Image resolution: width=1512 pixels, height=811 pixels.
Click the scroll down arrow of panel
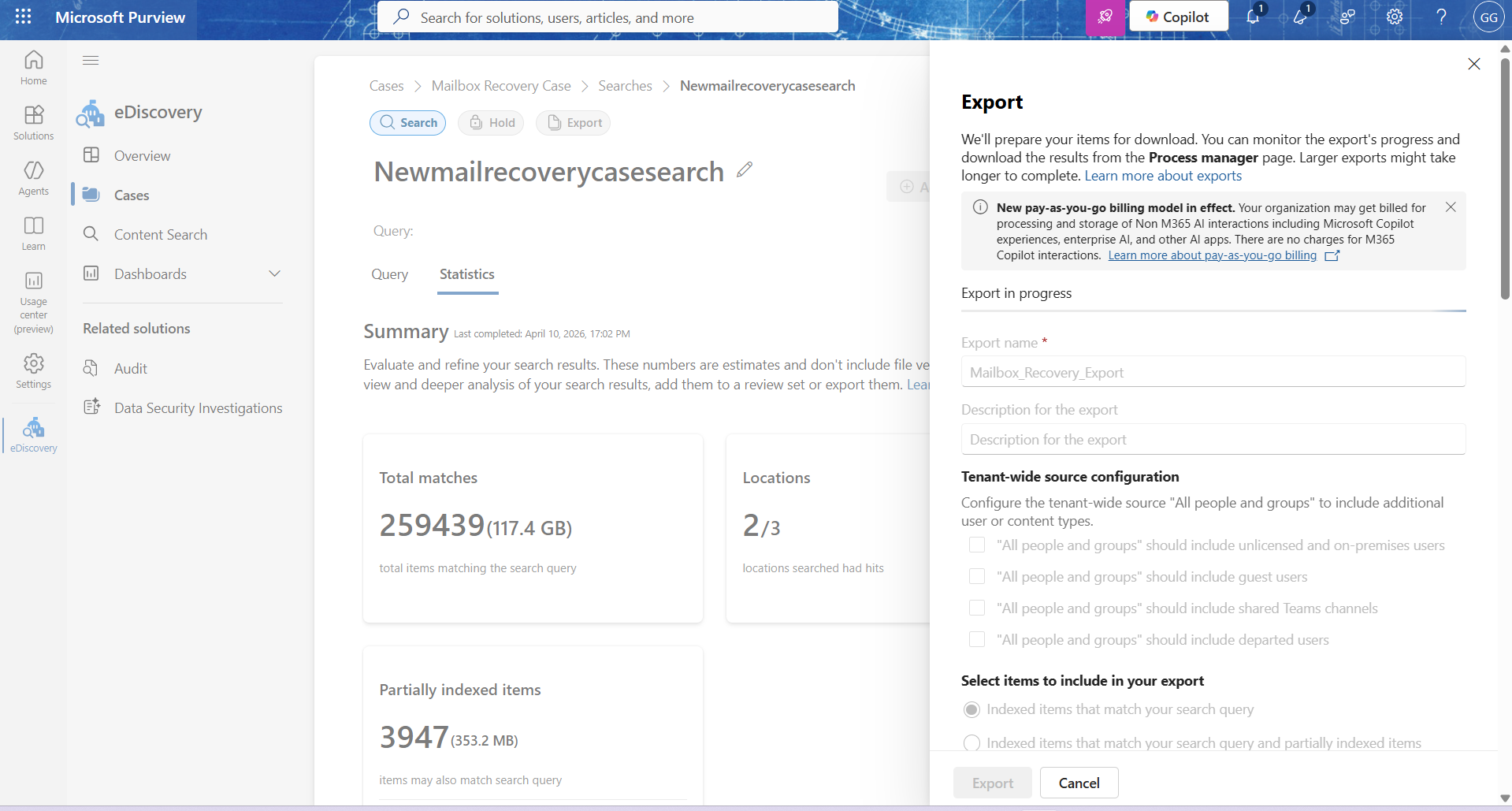click(1505, 798)
